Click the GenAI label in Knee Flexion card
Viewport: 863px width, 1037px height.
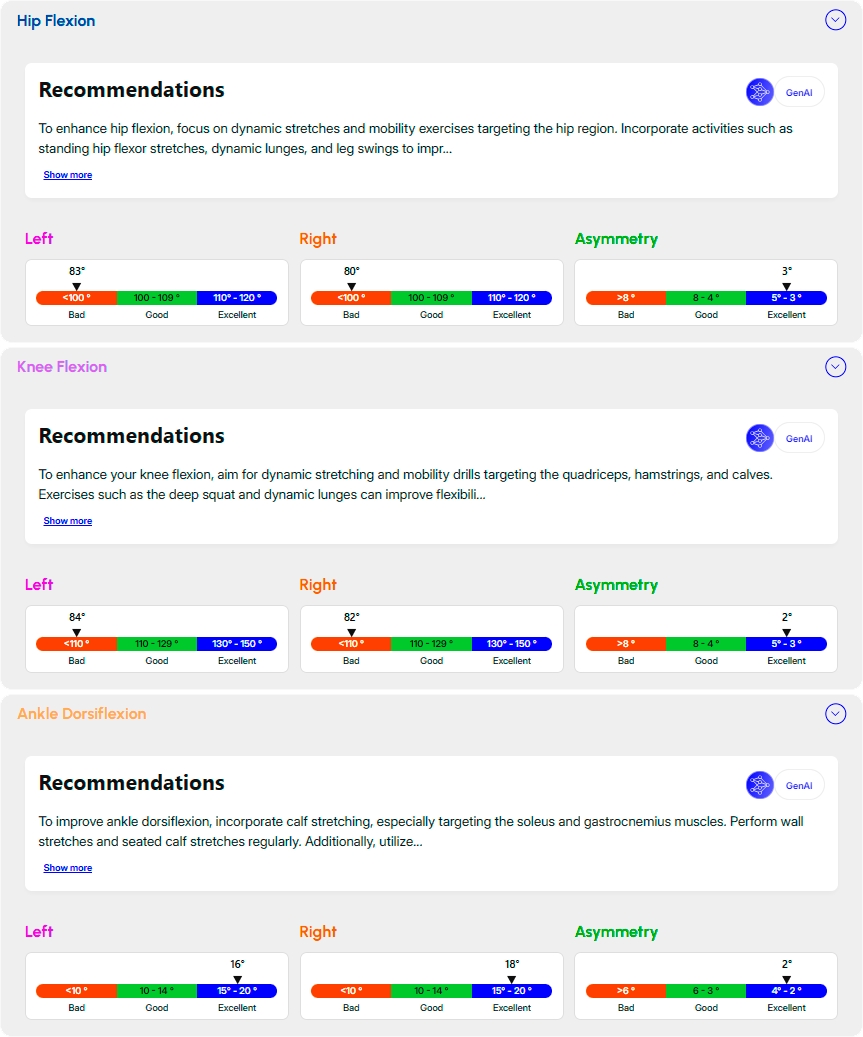(799, 438)
